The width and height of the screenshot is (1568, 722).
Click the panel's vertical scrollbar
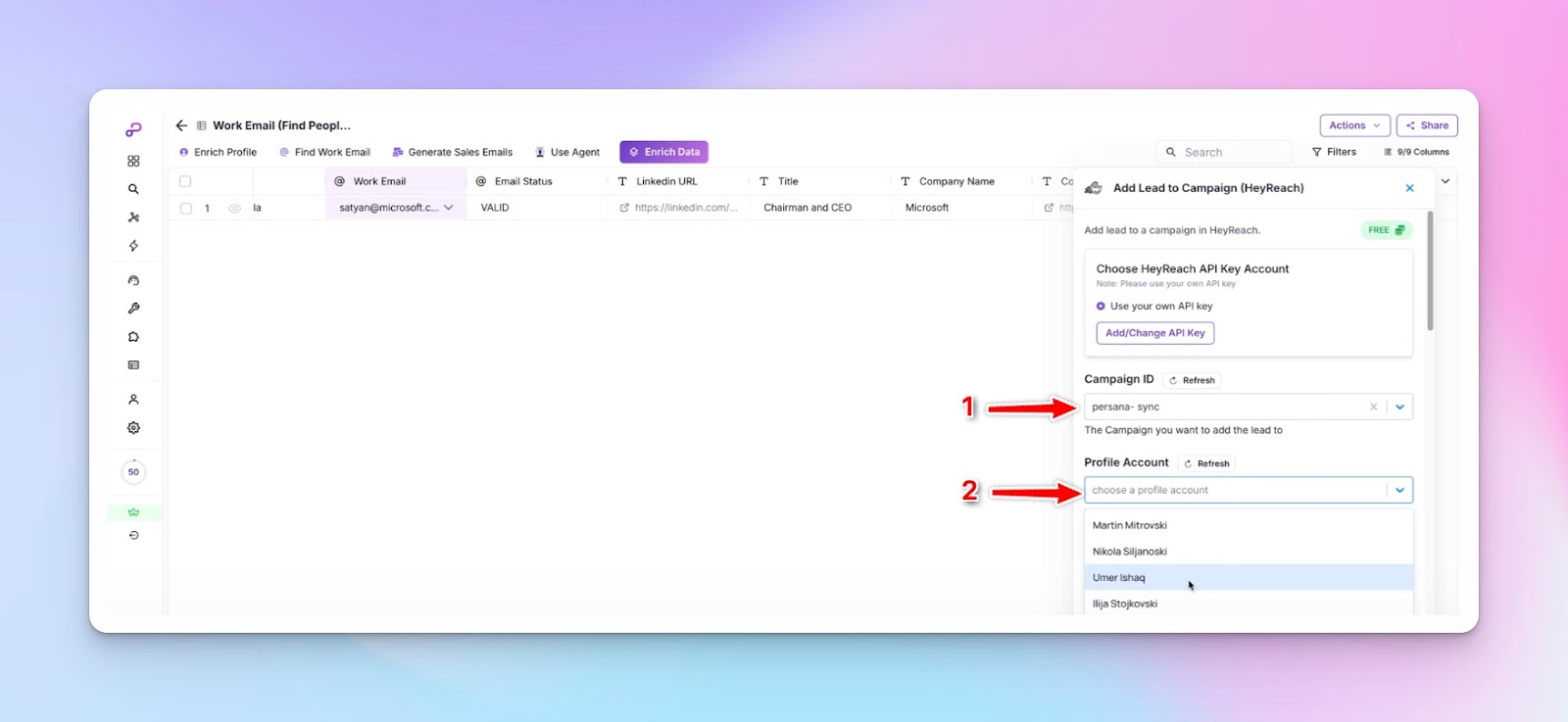point(1430,271)
